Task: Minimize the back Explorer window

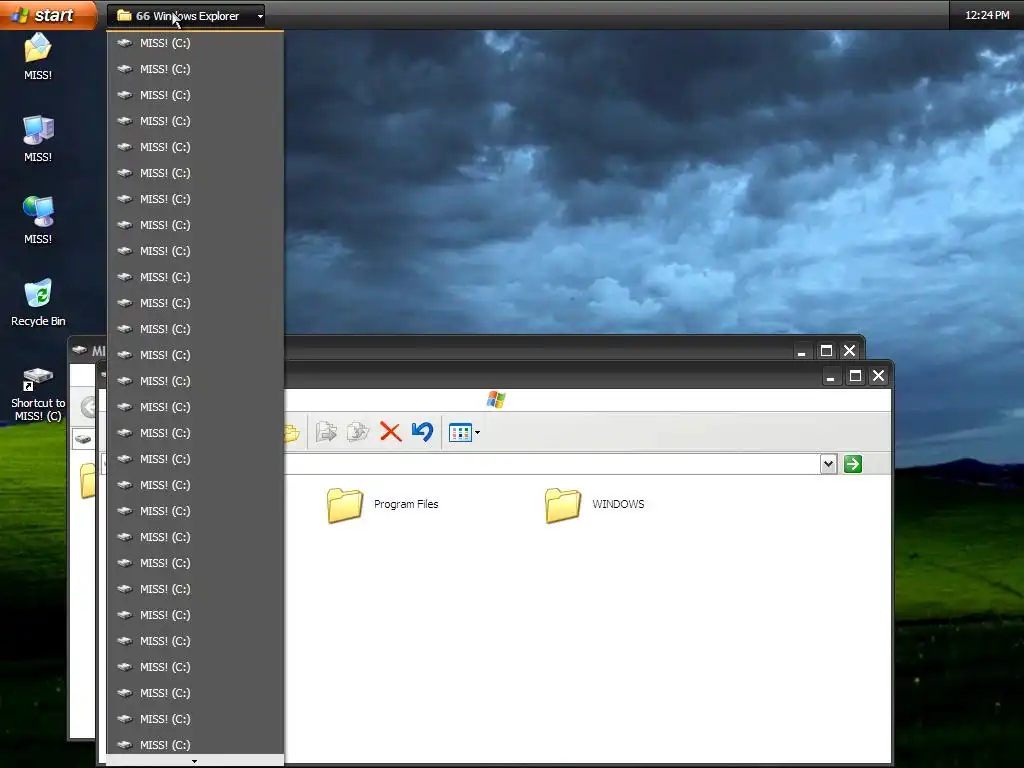Action: coord(801,351)
